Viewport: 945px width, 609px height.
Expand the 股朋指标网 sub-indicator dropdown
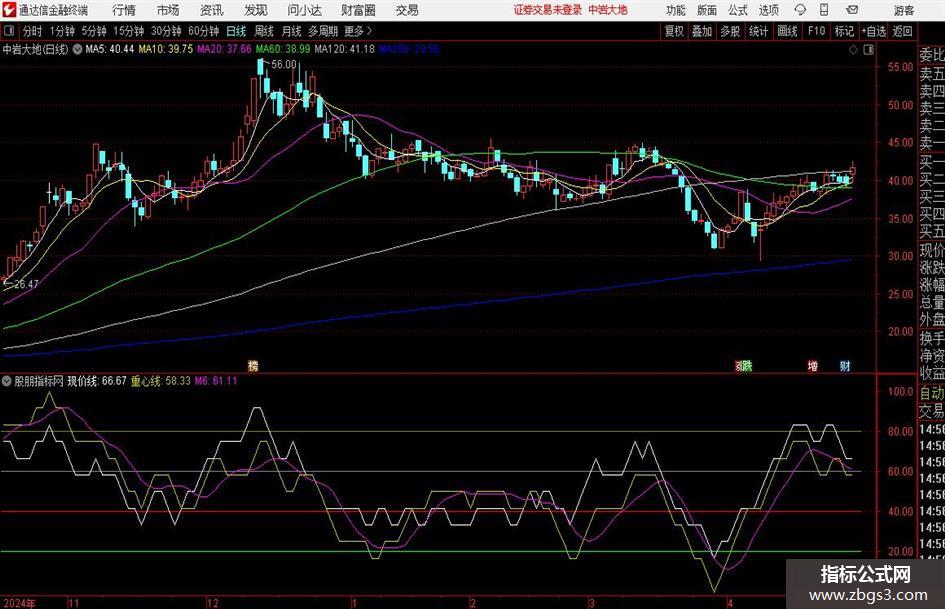pos(7,381)
